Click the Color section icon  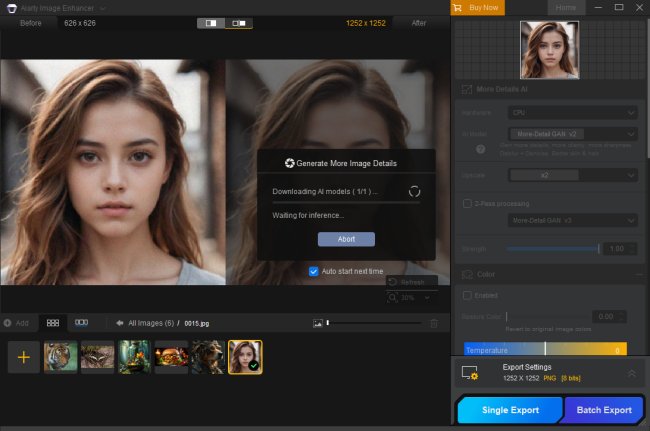pos(467,274)
